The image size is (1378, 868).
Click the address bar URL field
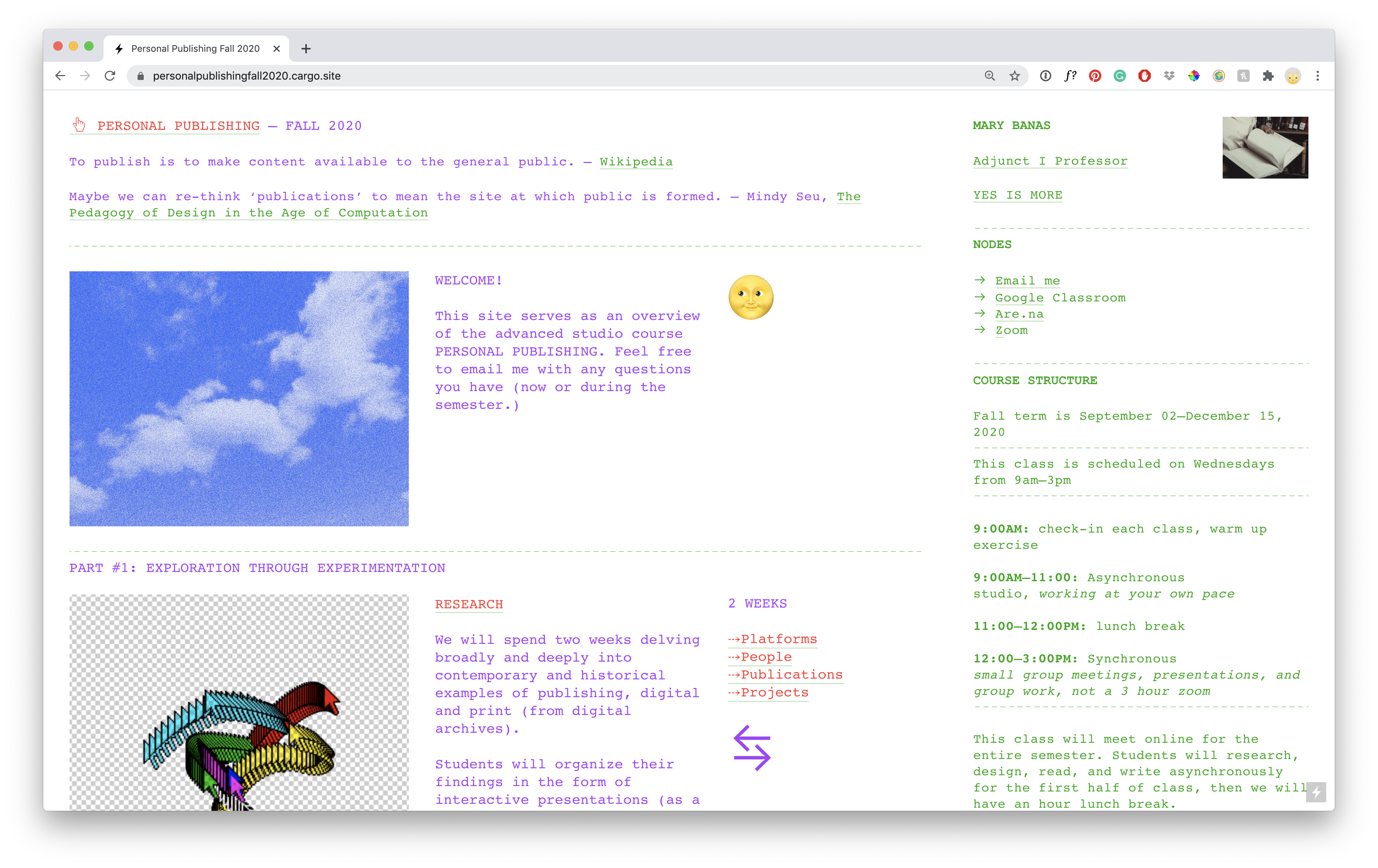point(515,76)
